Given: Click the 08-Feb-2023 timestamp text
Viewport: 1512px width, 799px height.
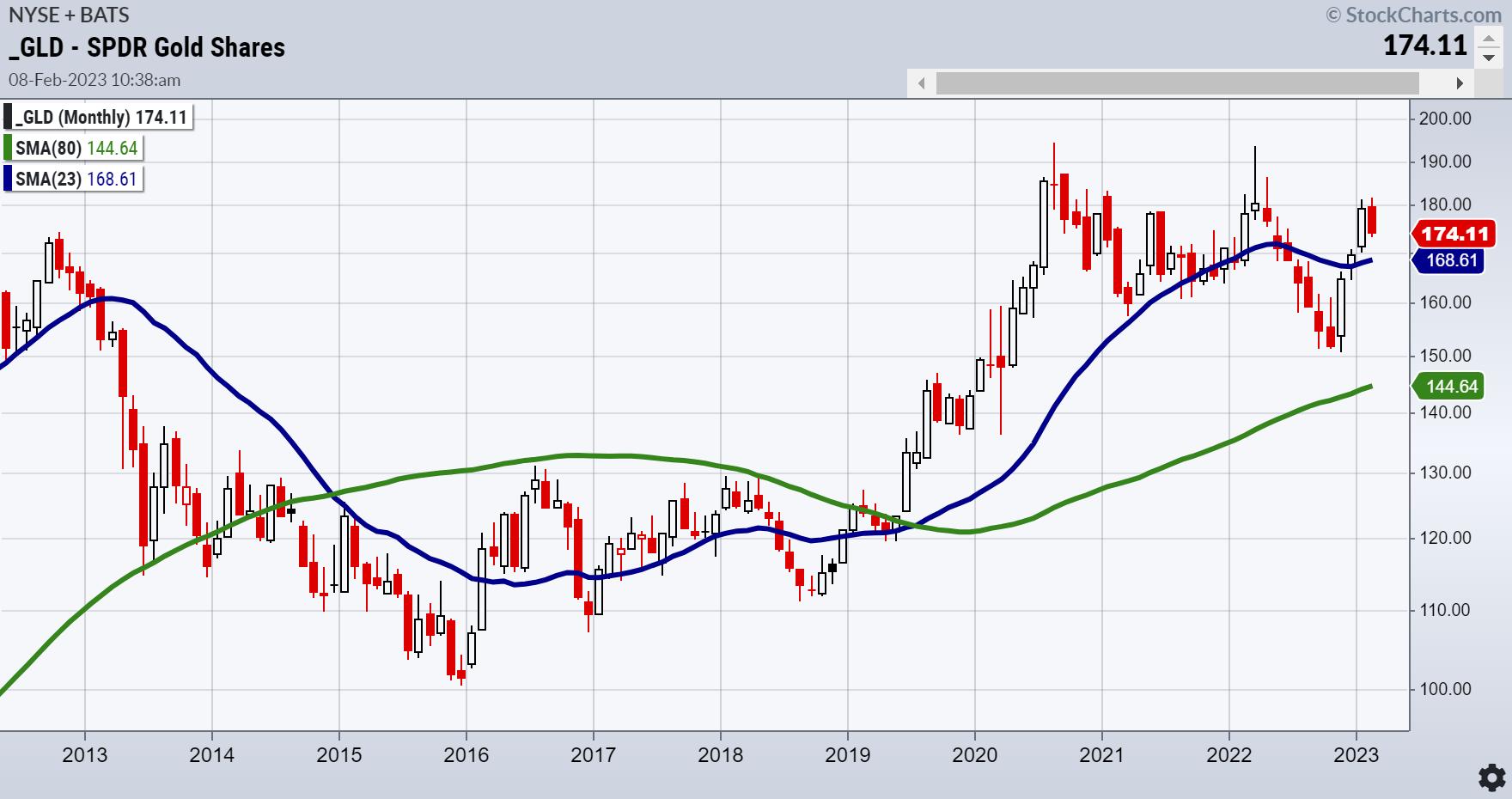Looking at the screenshot, I should click(x=94, y=80).
